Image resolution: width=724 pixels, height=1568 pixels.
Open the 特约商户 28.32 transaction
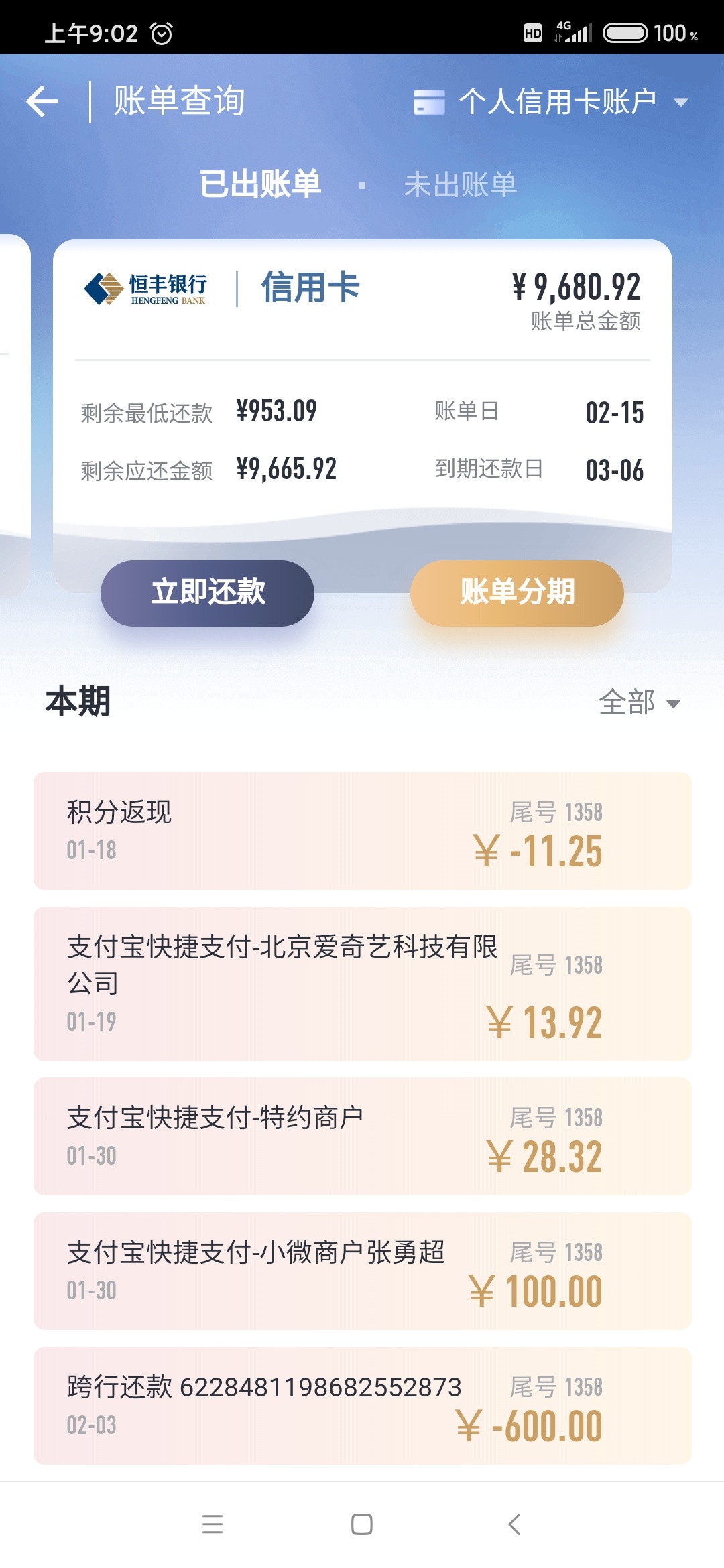tap(362, 1136)
